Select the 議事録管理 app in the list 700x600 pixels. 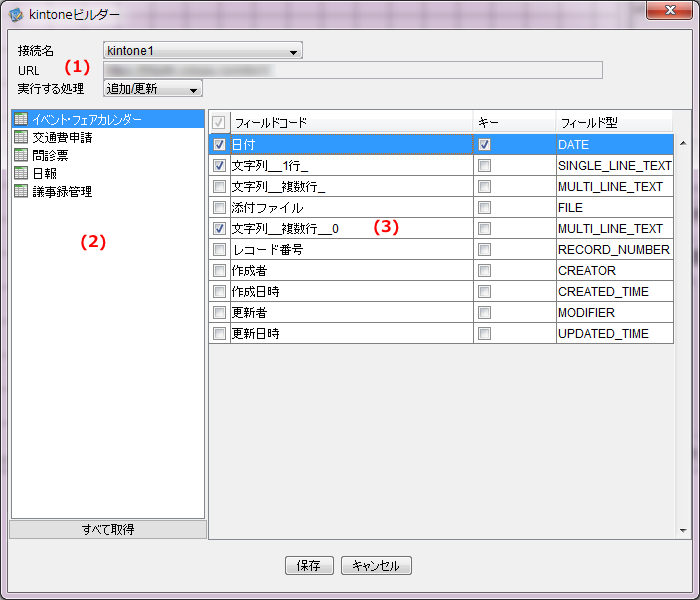[108, 192]
